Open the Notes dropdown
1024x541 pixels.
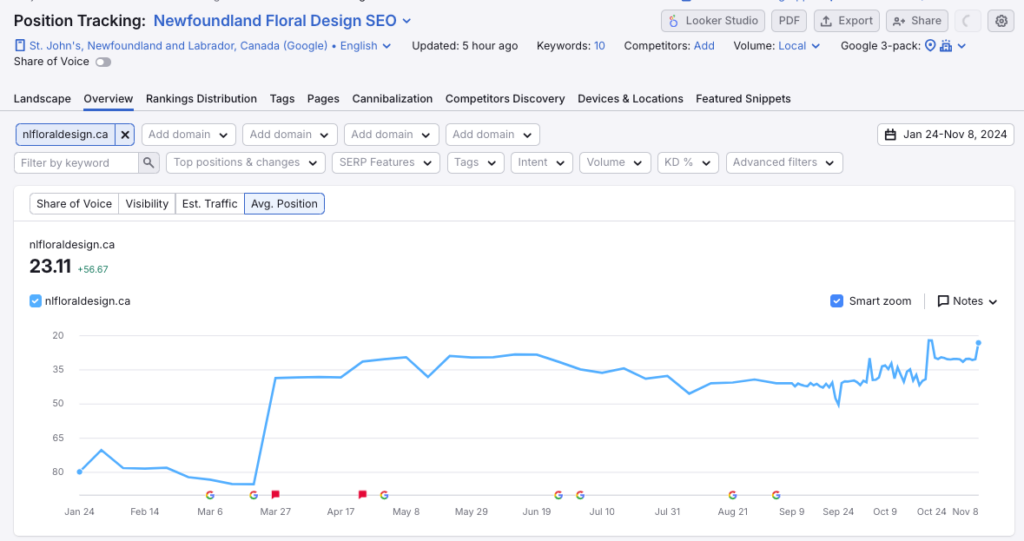click(967, 301)
